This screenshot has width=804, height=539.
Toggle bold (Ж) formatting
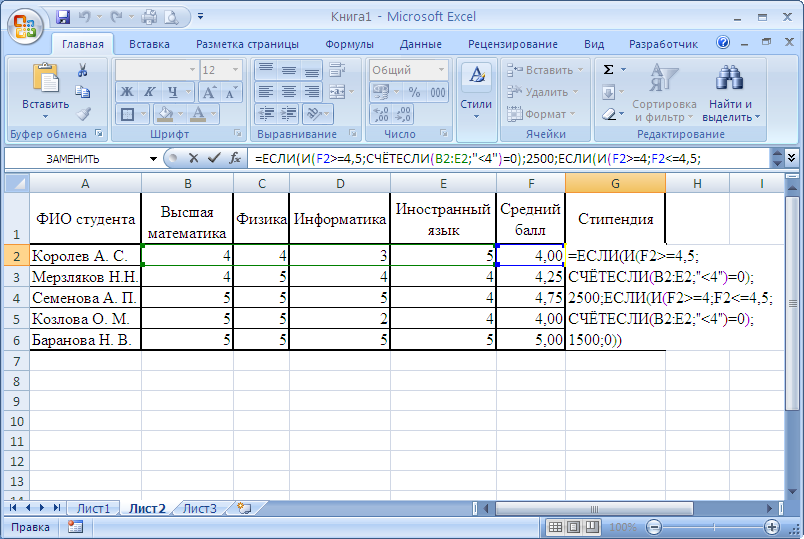(x=127, y=92)
